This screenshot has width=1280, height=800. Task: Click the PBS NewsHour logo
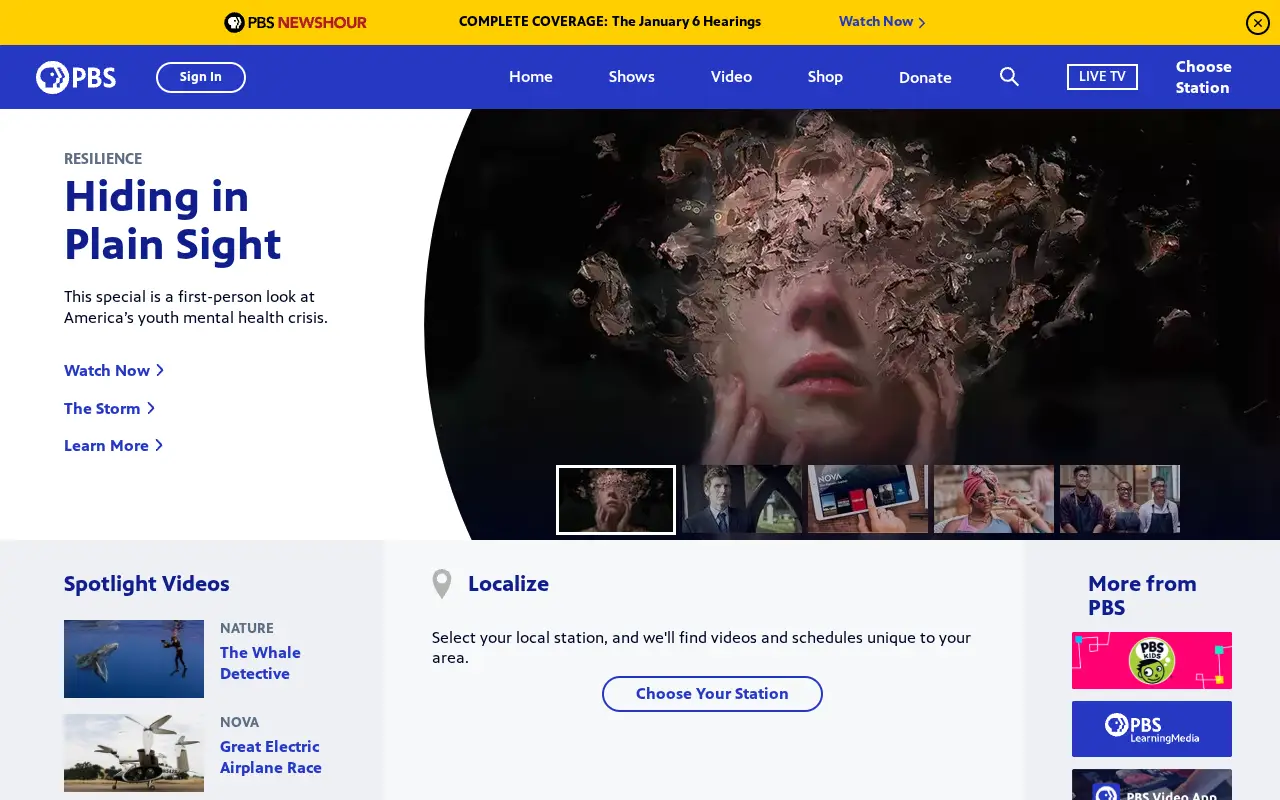(295, 22)
